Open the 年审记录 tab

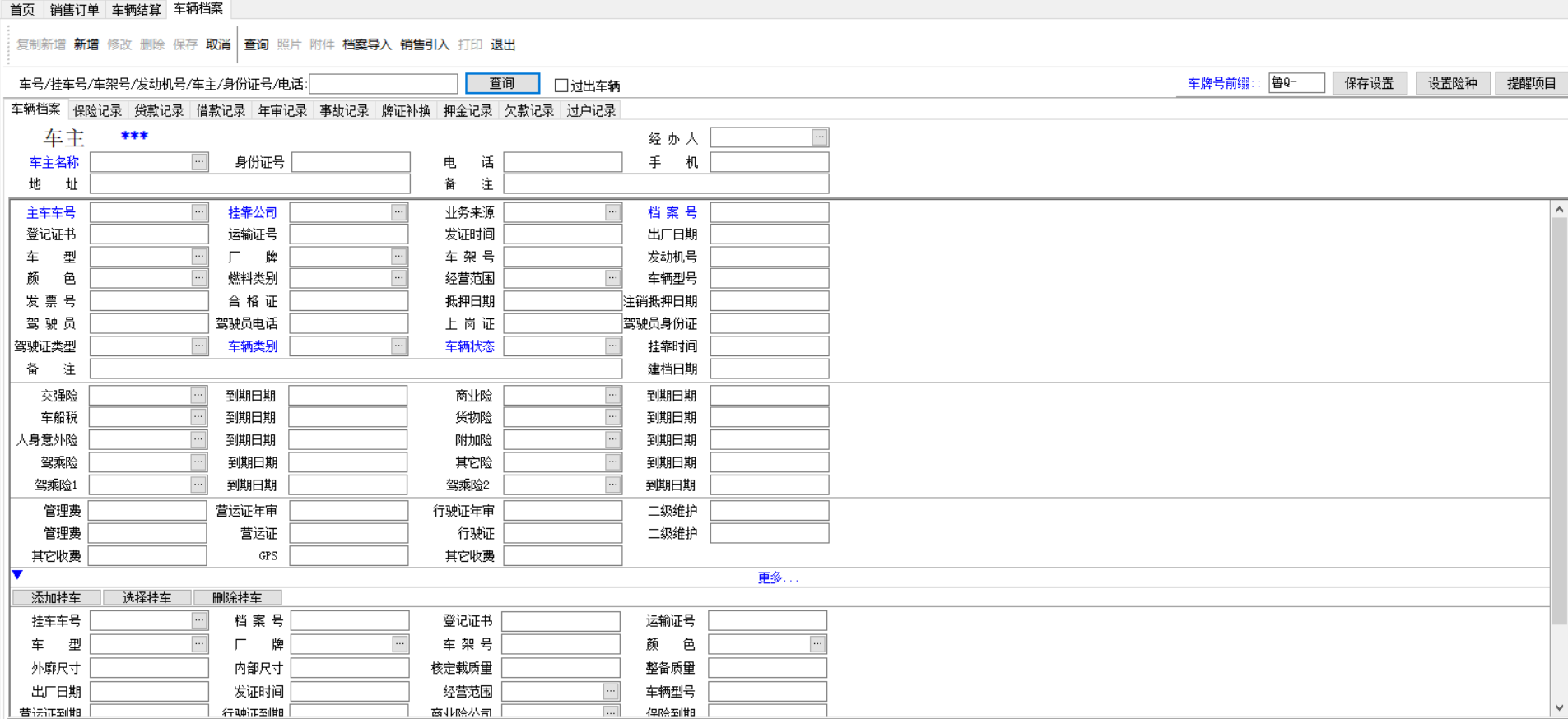tap(282, 110)
